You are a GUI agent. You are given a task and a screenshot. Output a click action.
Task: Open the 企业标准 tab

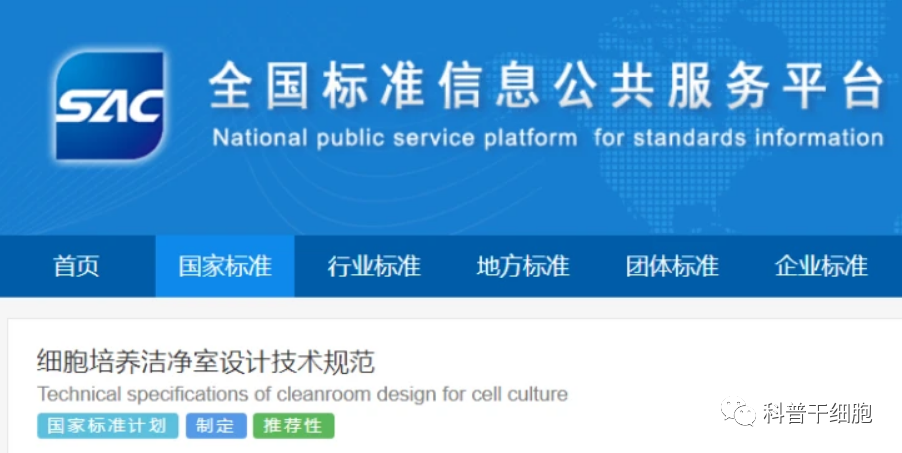821,266
